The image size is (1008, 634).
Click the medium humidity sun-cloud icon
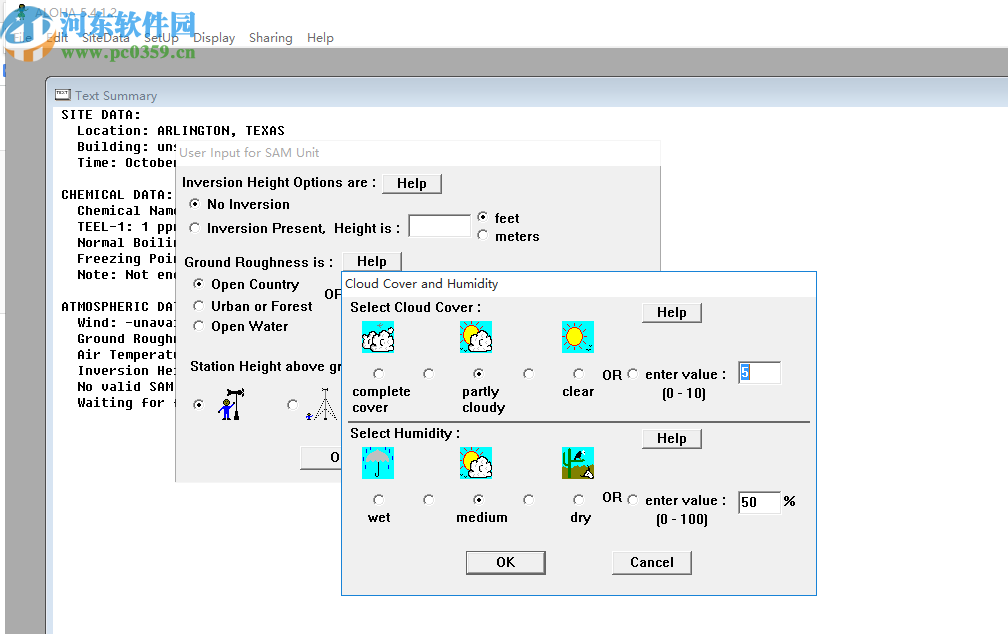click(476, 463)
